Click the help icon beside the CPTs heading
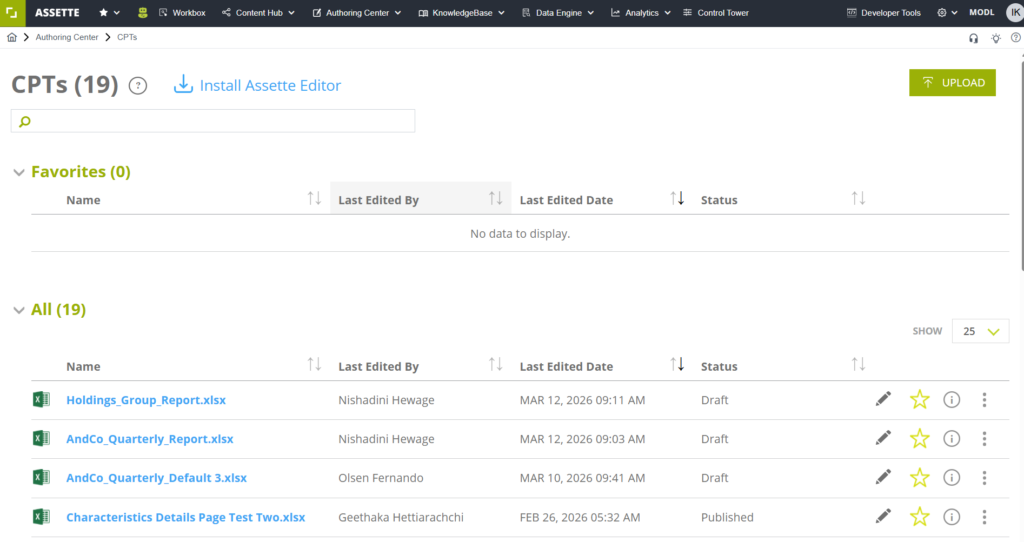Viewport: 1024px width, 542px height. (x=138, y=86)
